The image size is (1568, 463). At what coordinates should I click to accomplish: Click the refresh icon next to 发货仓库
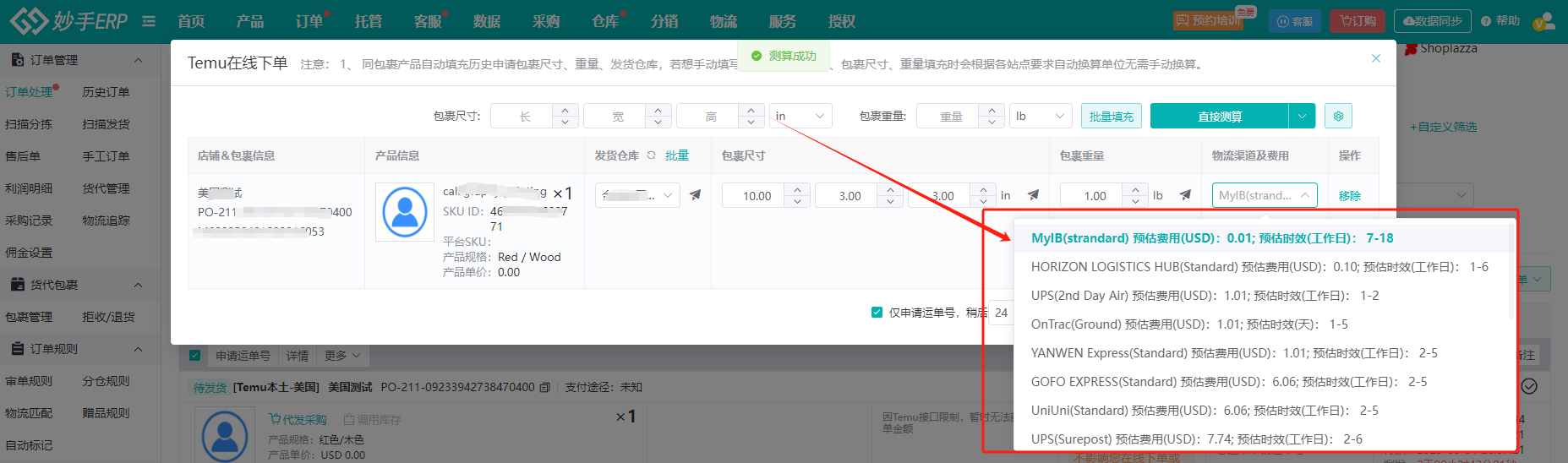click(x=651, y=155)
